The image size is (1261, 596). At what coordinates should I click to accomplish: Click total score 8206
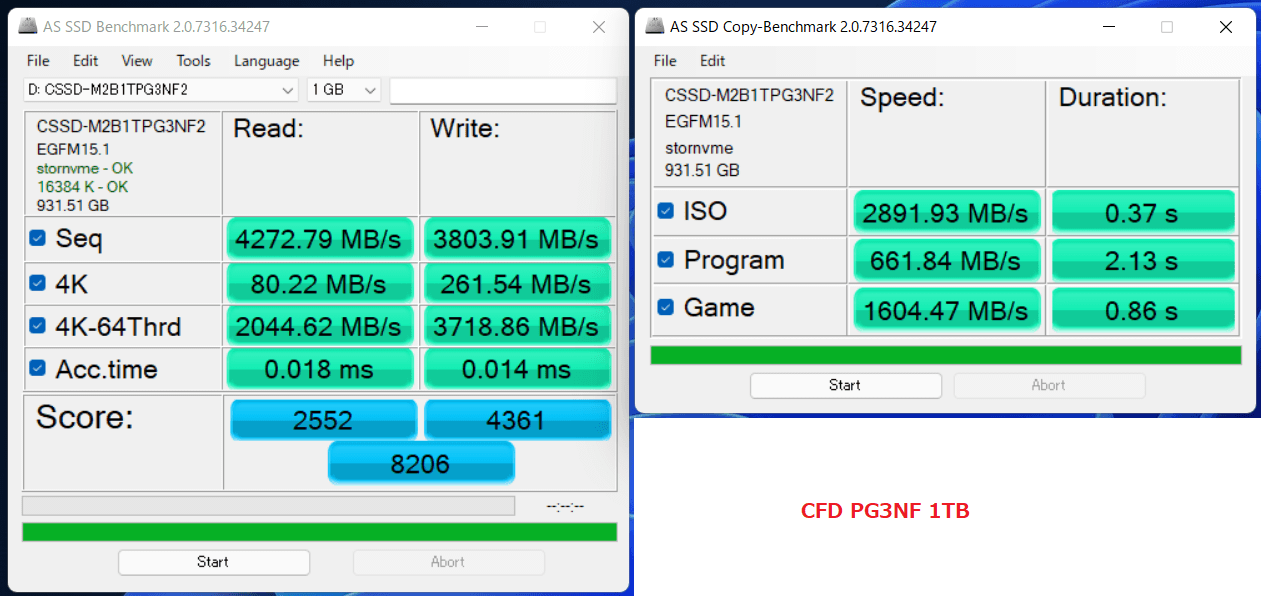[x=421, y=463]
